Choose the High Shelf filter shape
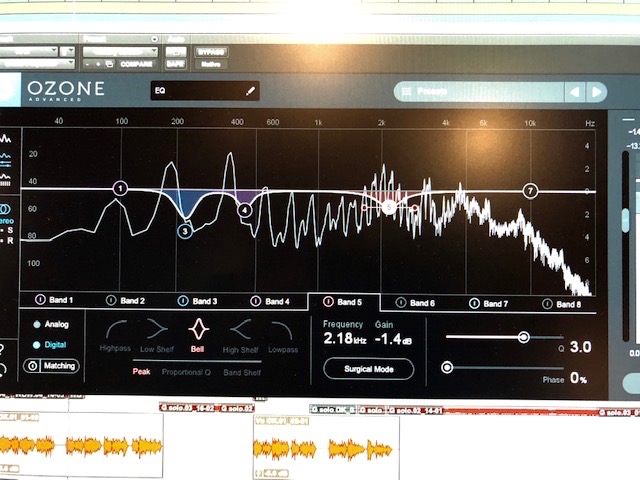640x480 pixels. click(240, 336)
